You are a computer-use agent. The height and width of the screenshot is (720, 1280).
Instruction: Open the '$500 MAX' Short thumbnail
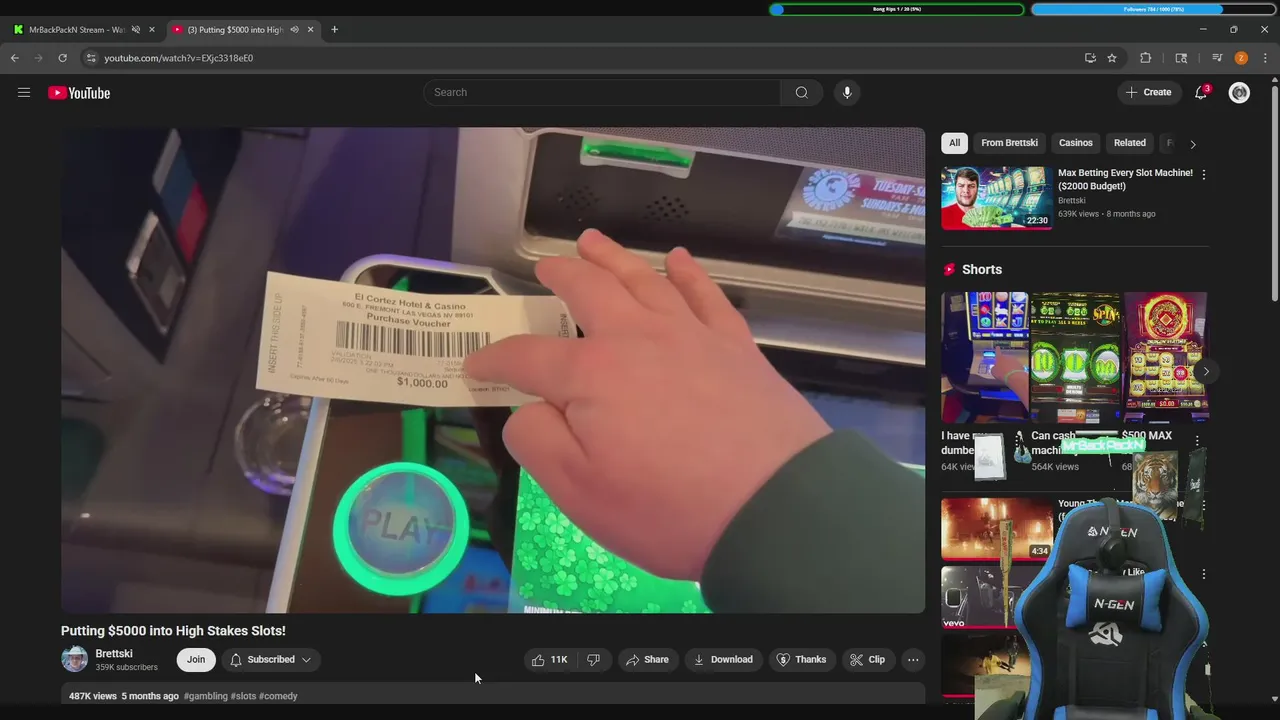click(x=1165, y=357)
